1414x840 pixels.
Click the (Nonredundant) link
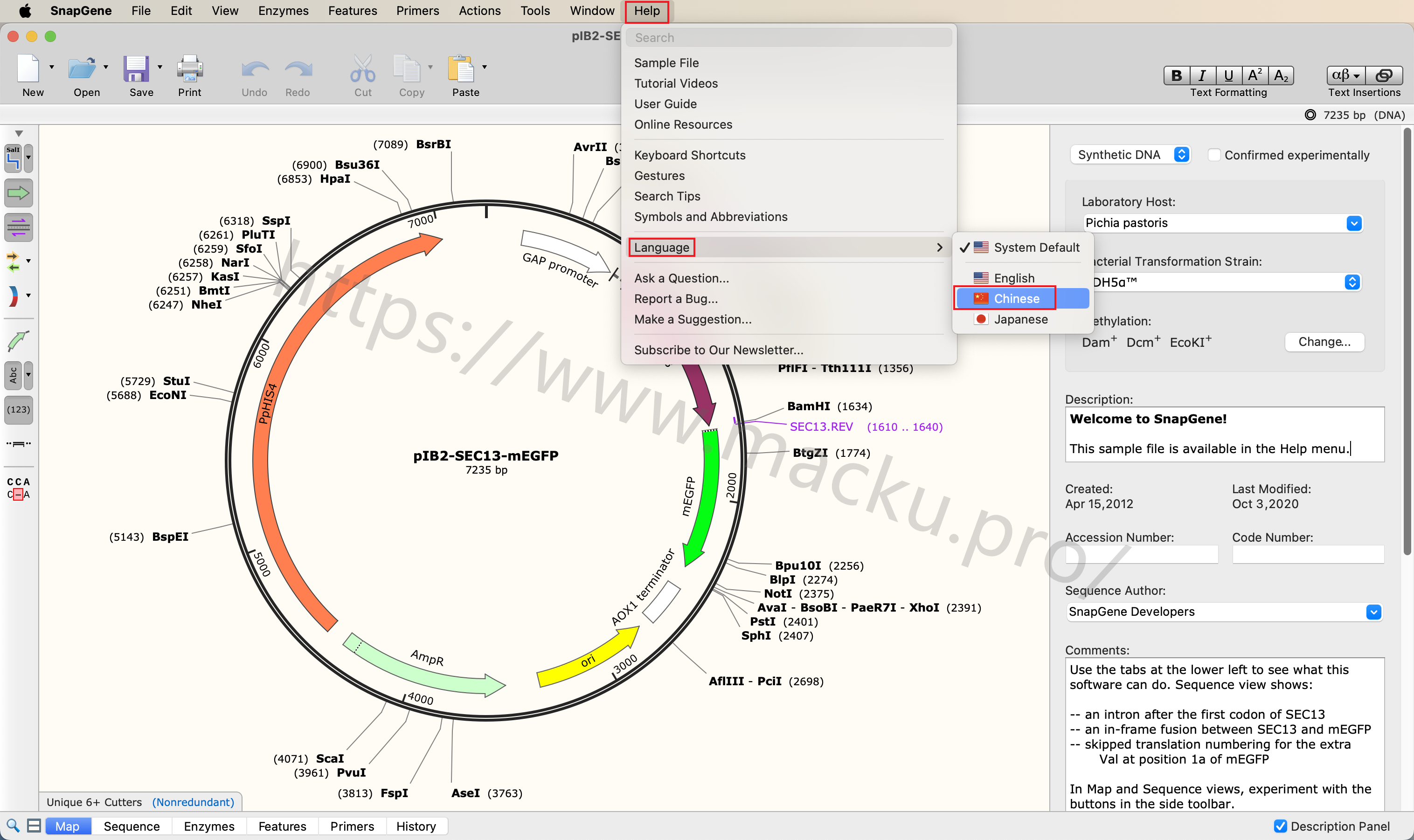tap(193, 802)
